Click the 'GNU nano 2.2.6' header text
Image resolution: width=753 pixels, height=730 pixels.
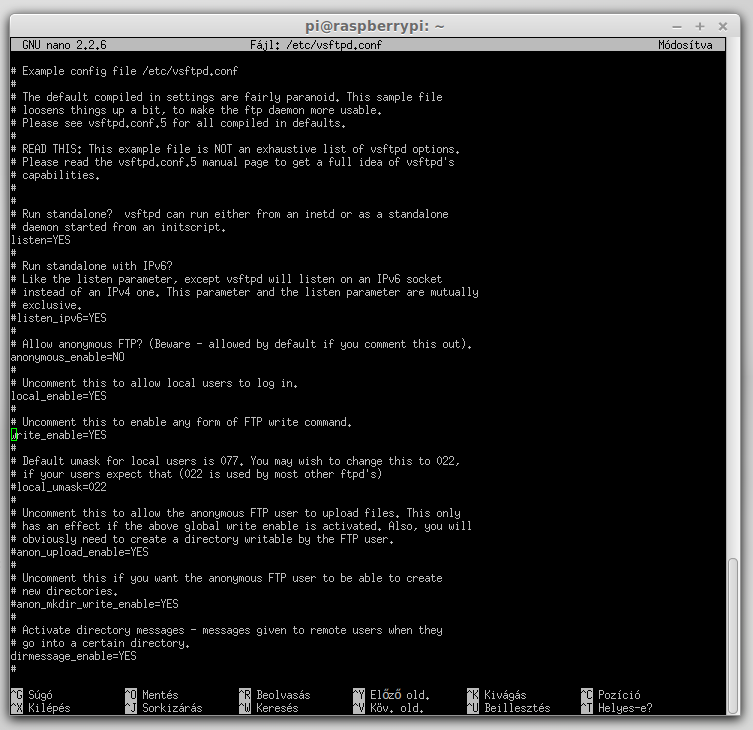(x=64, y=45)
